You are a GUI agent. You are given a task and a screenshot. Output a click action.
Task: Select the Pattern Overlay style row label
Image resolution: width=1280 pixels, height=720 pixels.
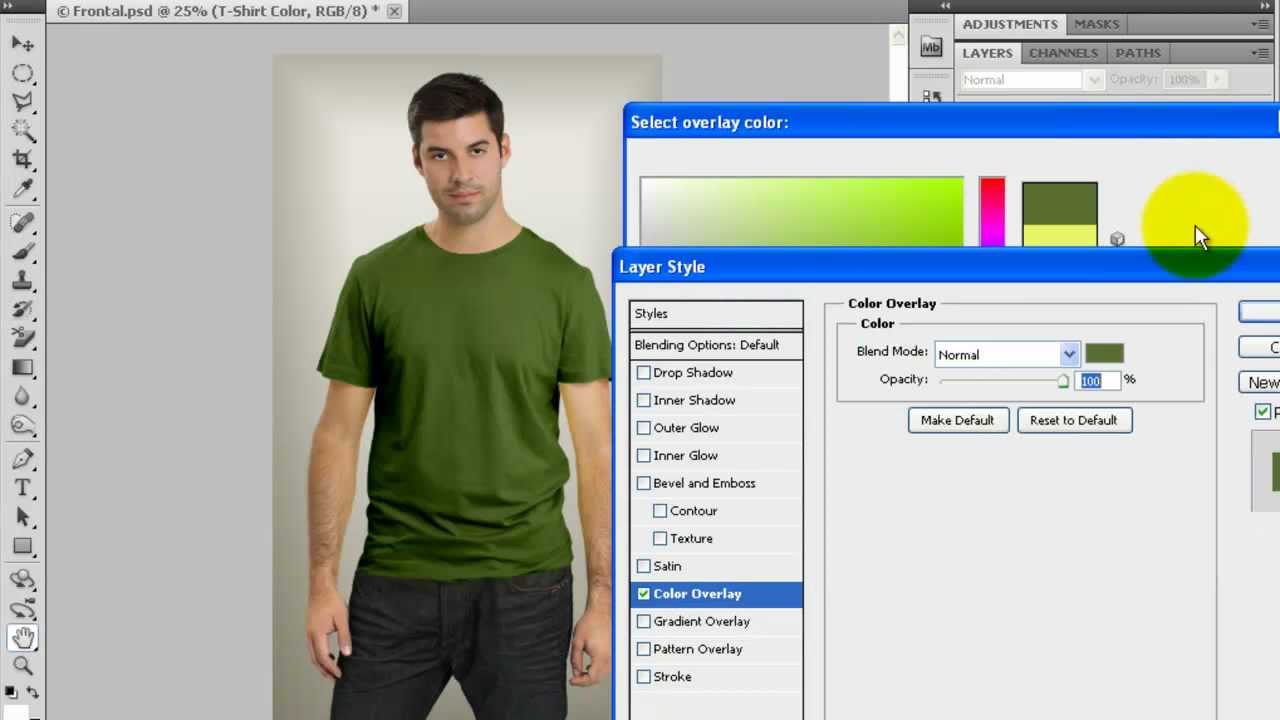(x=697, y=649)
